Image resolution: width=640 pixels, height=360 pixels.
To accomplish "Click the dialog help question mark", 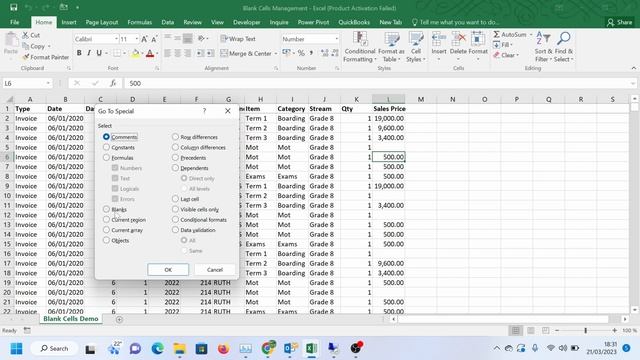I will coord(204,111).
